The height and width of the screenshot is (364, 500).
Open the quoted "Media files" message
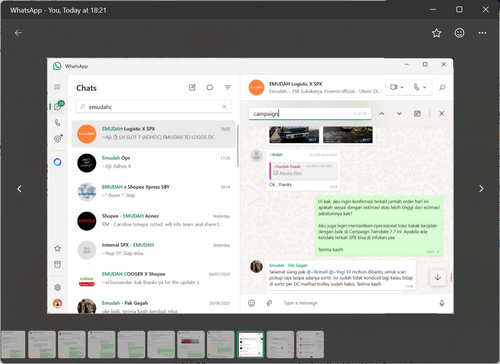click(x=303, y=170)
